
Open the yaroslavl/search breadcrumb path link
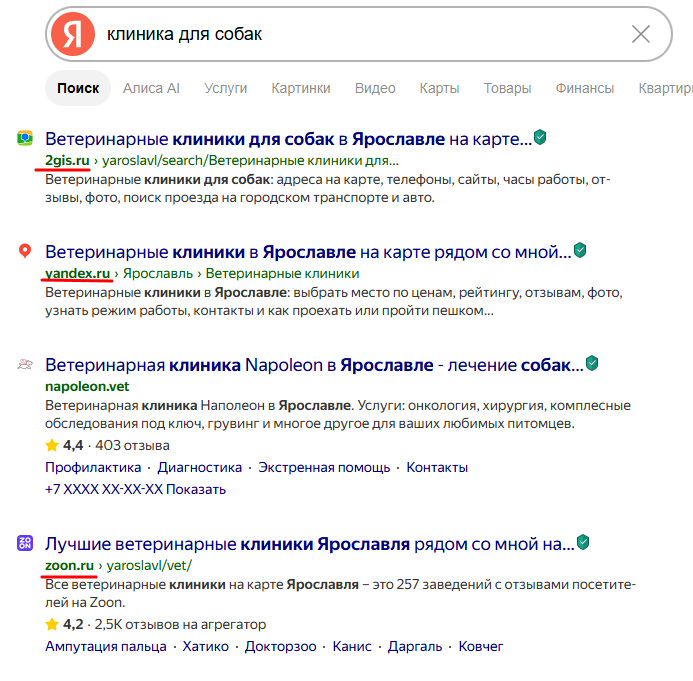250,160
